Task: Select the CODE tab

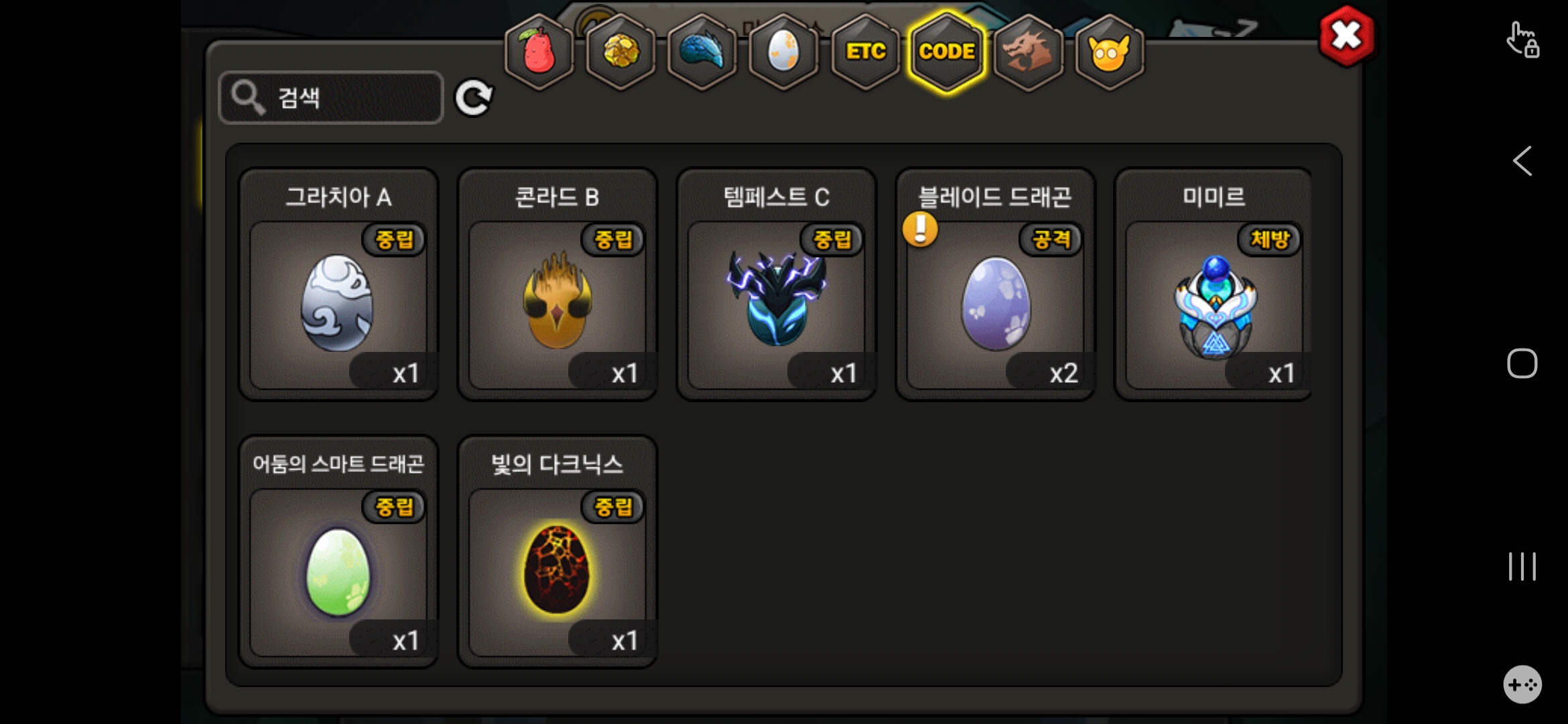Action: 947,52
